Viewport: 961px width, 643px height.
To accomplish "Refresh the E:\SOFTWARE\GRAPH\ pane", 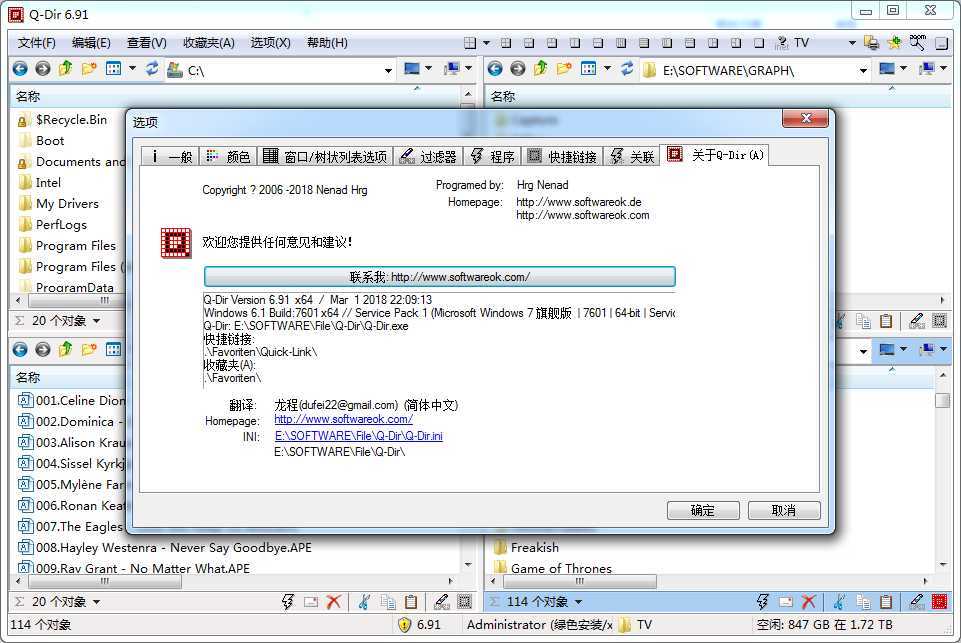I will point(627,69).
